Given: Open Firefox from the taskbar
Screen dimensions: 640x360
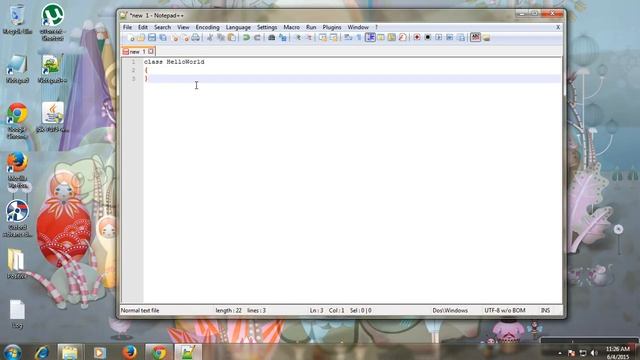Looking at the screenshot, I should (129, 352).
